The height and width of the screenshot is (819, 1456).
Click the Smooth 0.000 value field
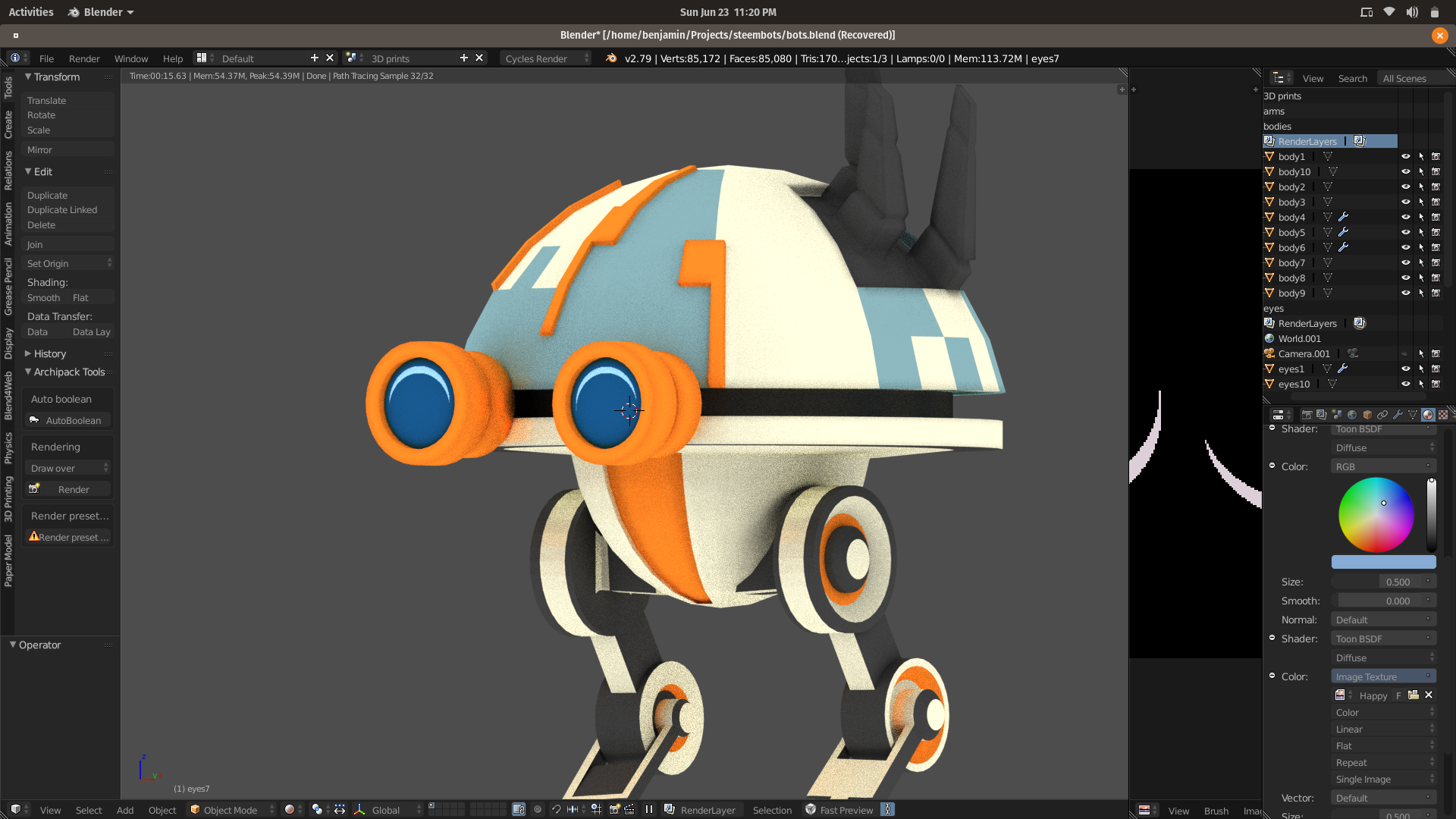[x=1383, y=601]
